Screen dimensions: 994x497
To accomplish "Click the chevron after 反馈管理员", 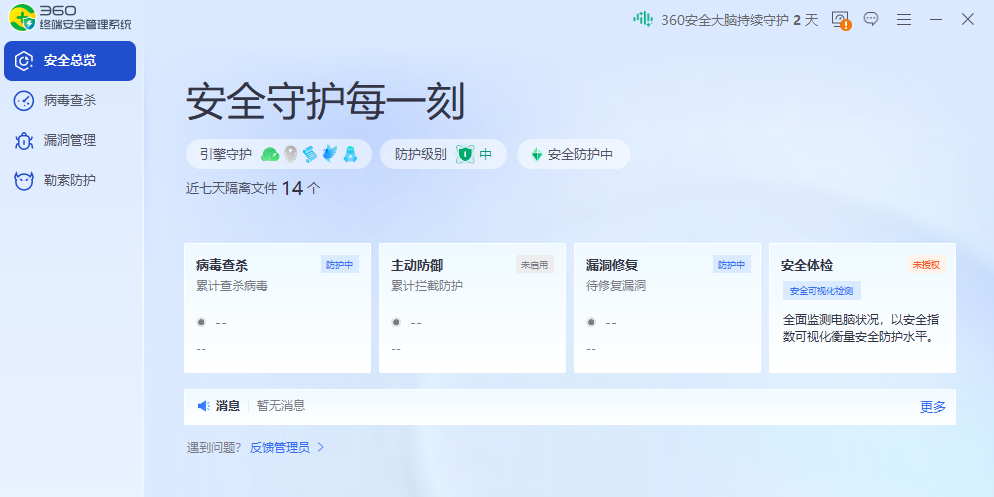I will pyautogui.click(x=320, y=448).
